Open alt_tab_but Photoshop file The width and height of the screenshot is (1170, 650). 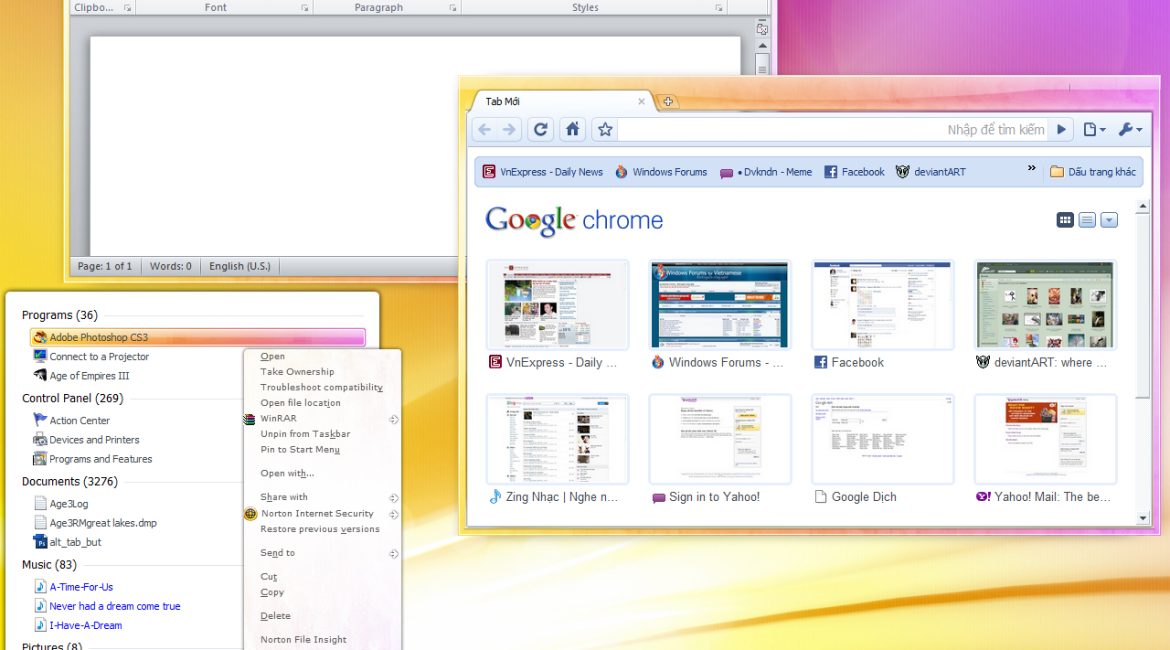pos(68,543)
